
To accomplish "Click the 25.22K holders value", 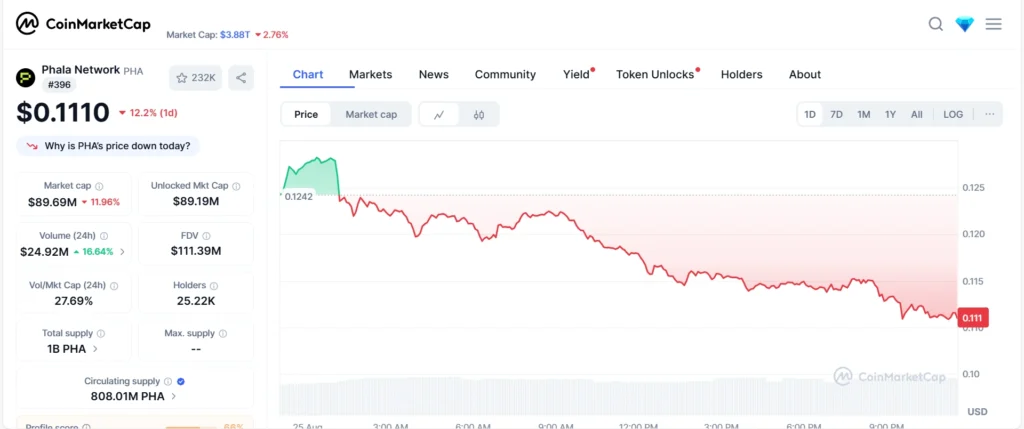I will pyautogui.click(x=195, y=301).
